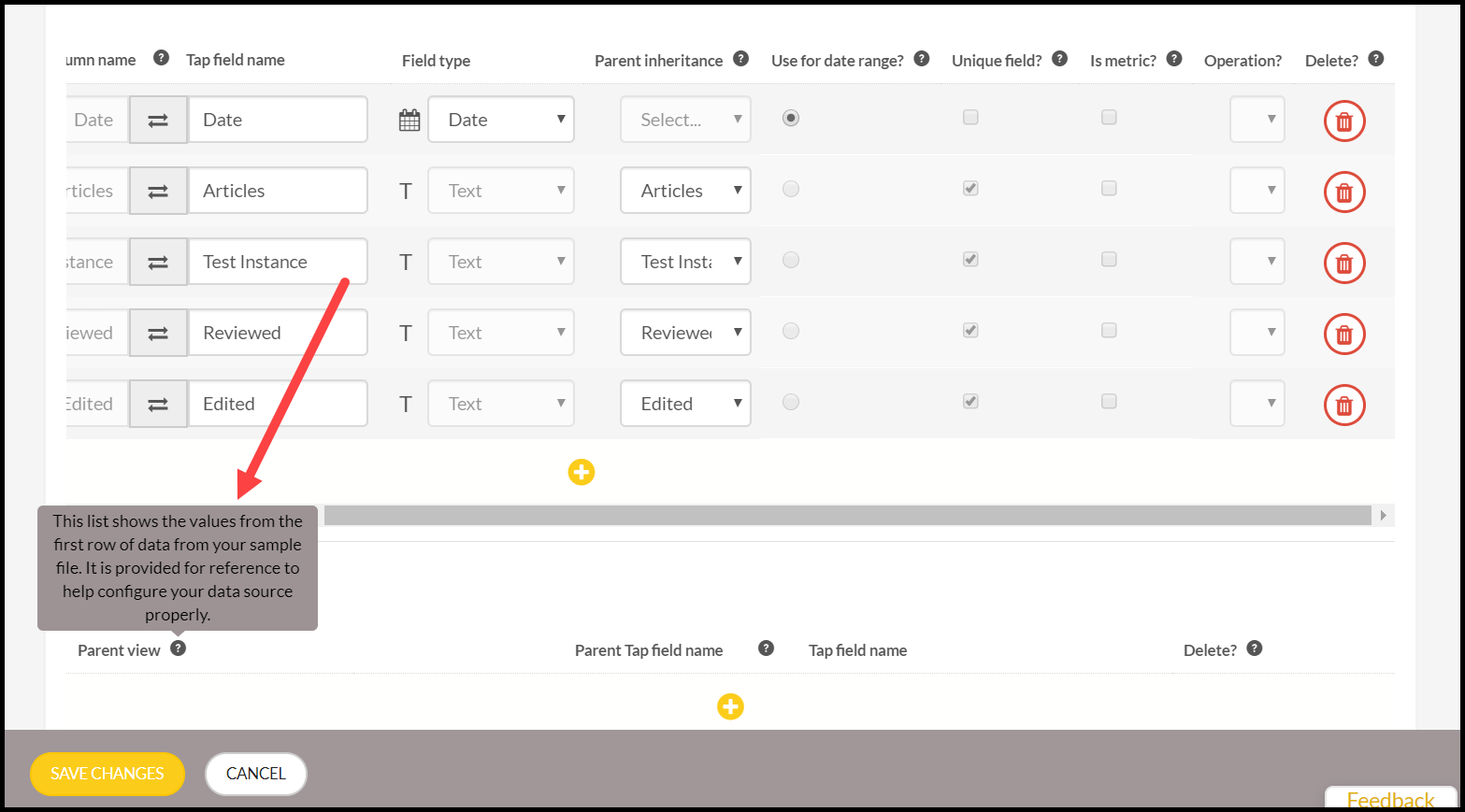Viewport: 1465px width, 812px height.
Task: Select date range radio for Date row
Action: click(x=791, y=118)
